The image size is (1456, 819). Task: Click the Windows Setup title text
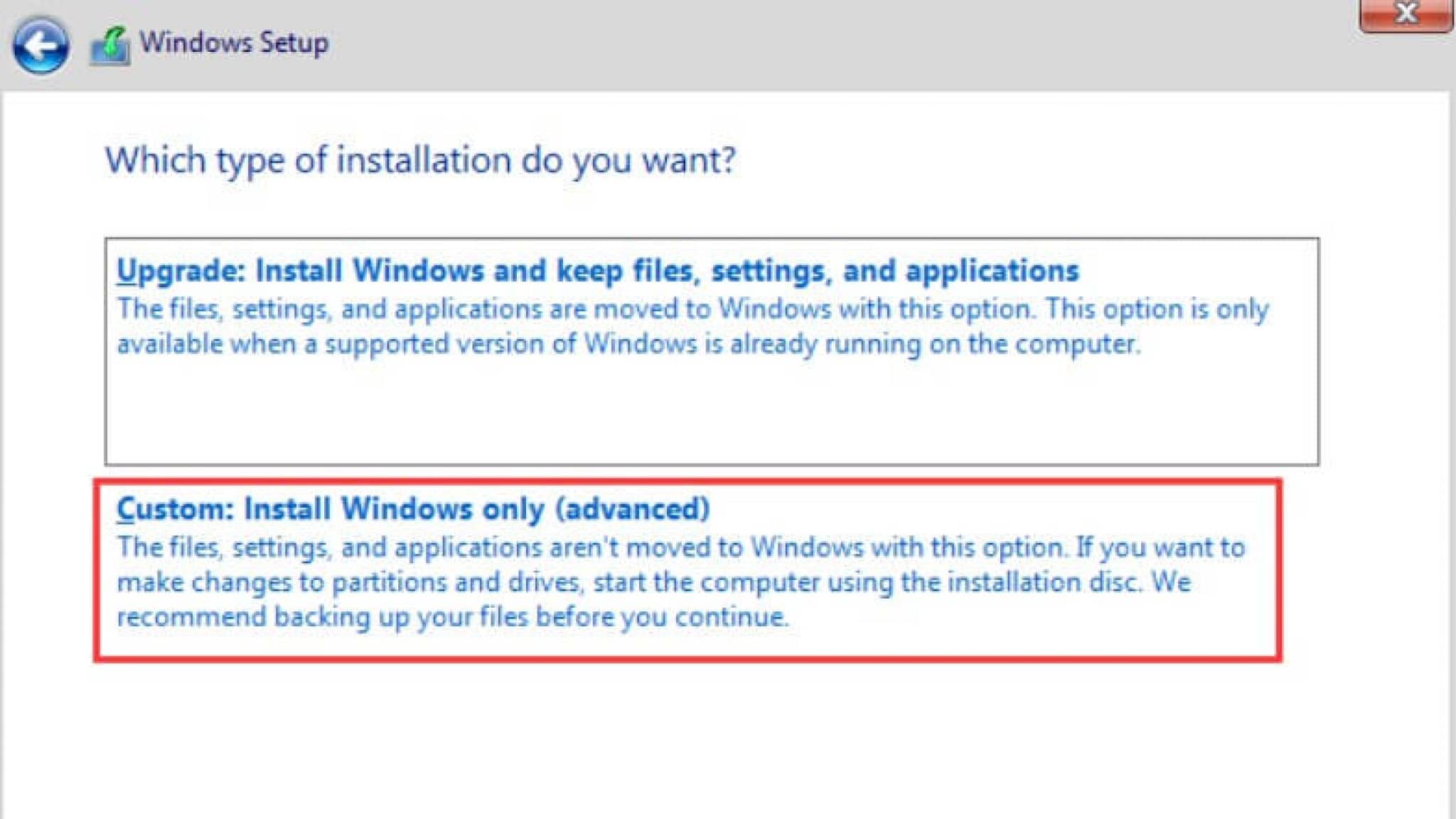click(234, 43)
